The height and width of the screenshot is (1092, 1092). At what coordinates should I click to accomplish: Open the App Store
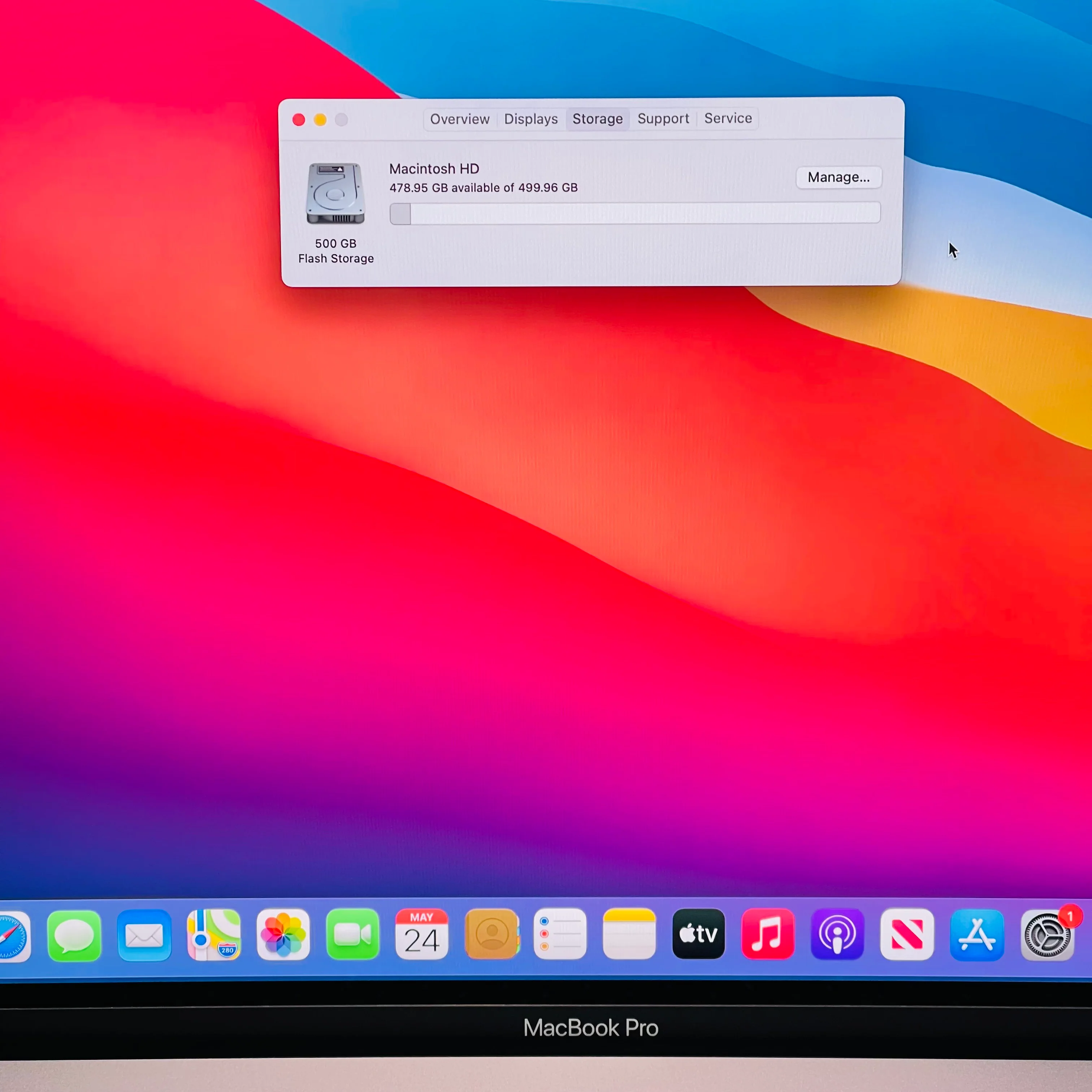click(977, 935)
